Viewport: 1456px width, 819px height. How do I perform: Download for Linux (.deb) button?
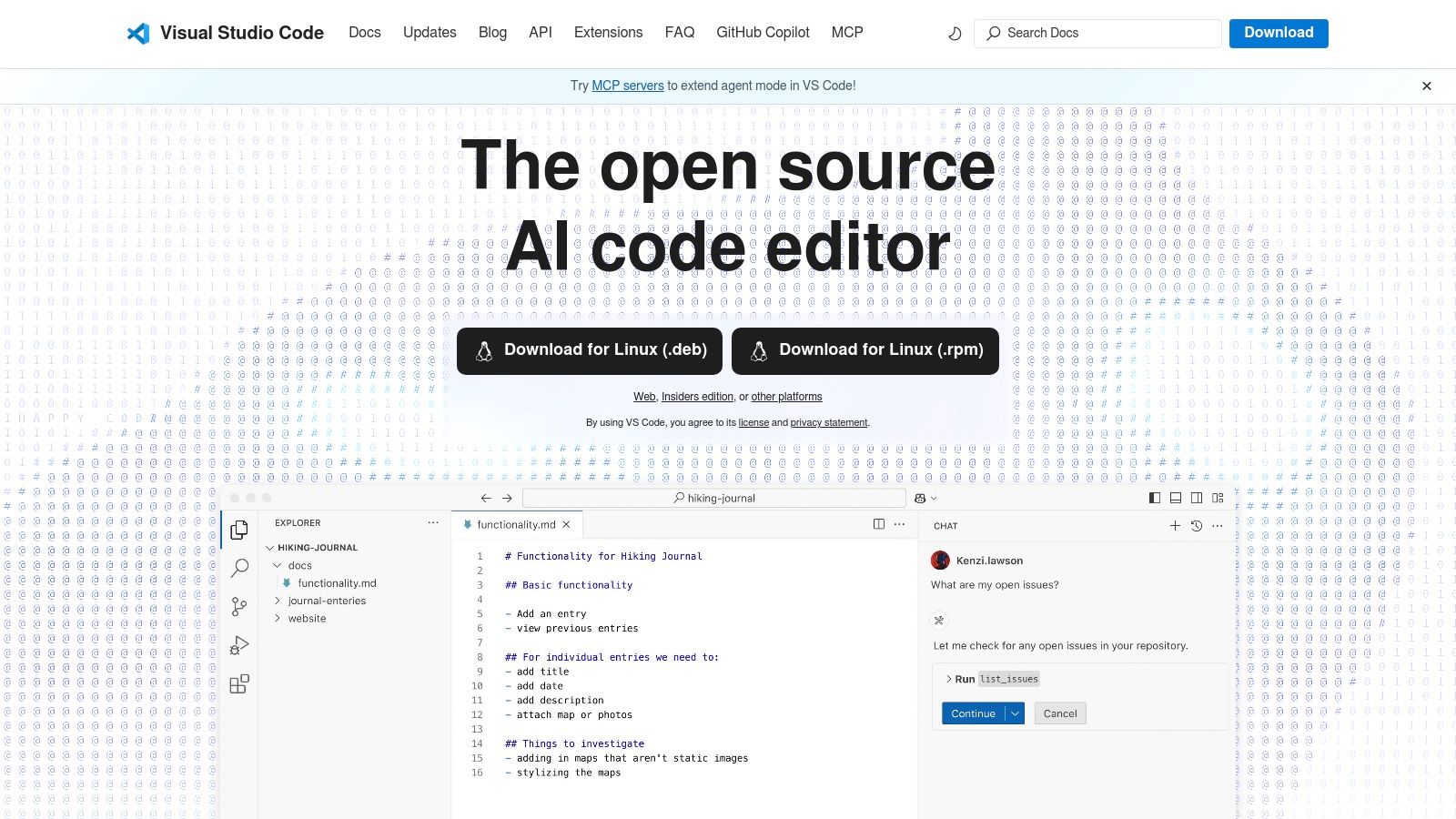pos(590,351)
